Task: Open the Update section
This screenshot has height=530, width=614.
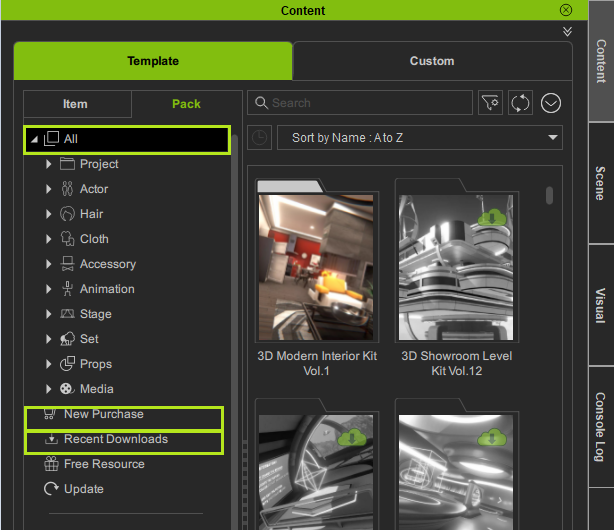Action: coord(84,489)
